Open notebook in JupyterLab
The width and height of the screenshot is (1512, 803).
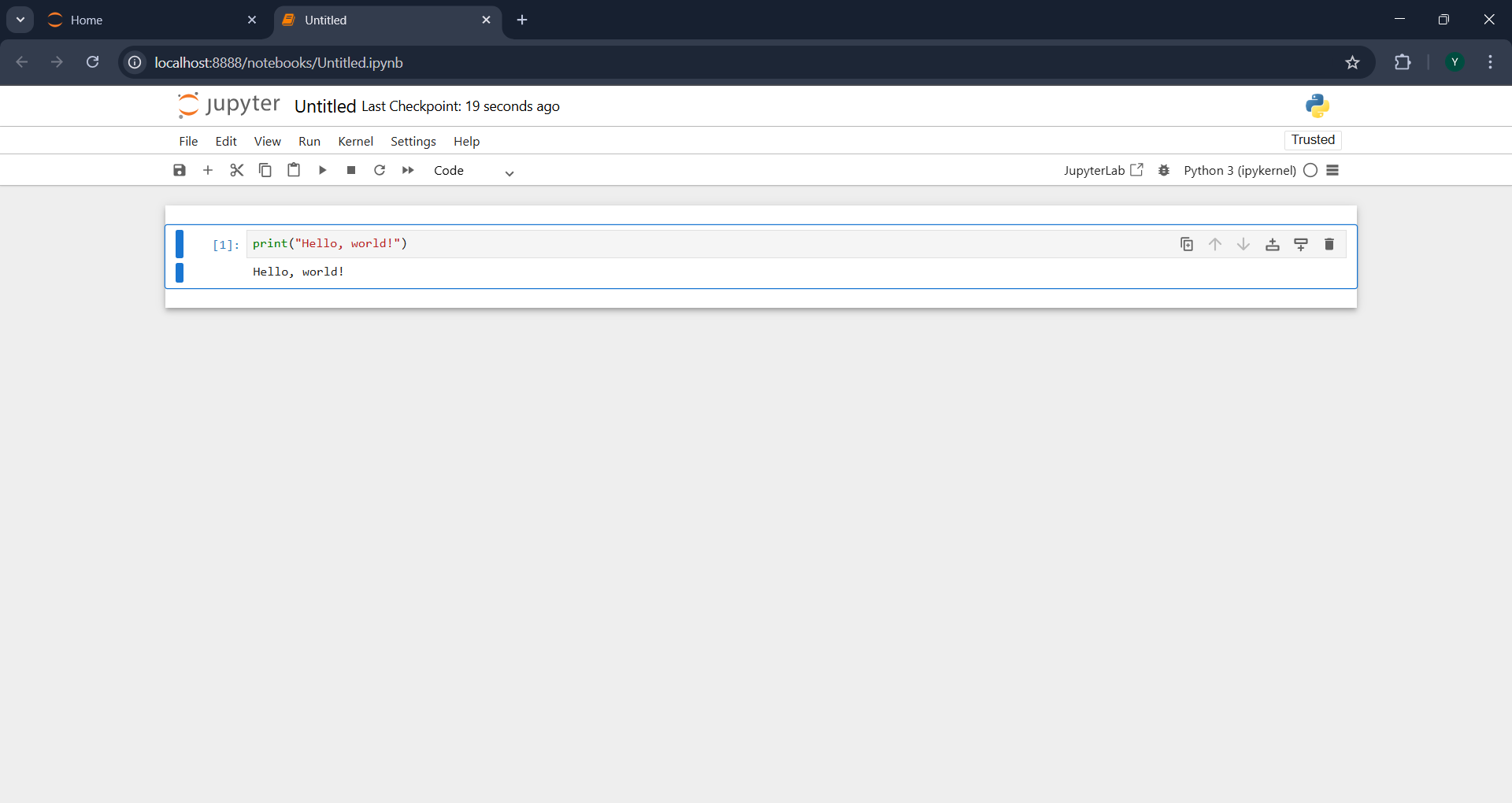tap(1102, 170)
